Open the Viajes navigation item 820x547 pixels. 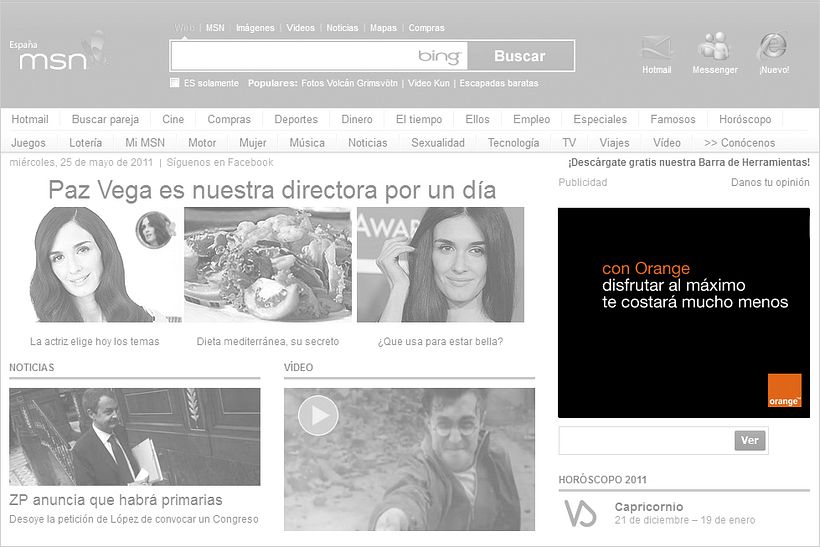tap(614, 143)
